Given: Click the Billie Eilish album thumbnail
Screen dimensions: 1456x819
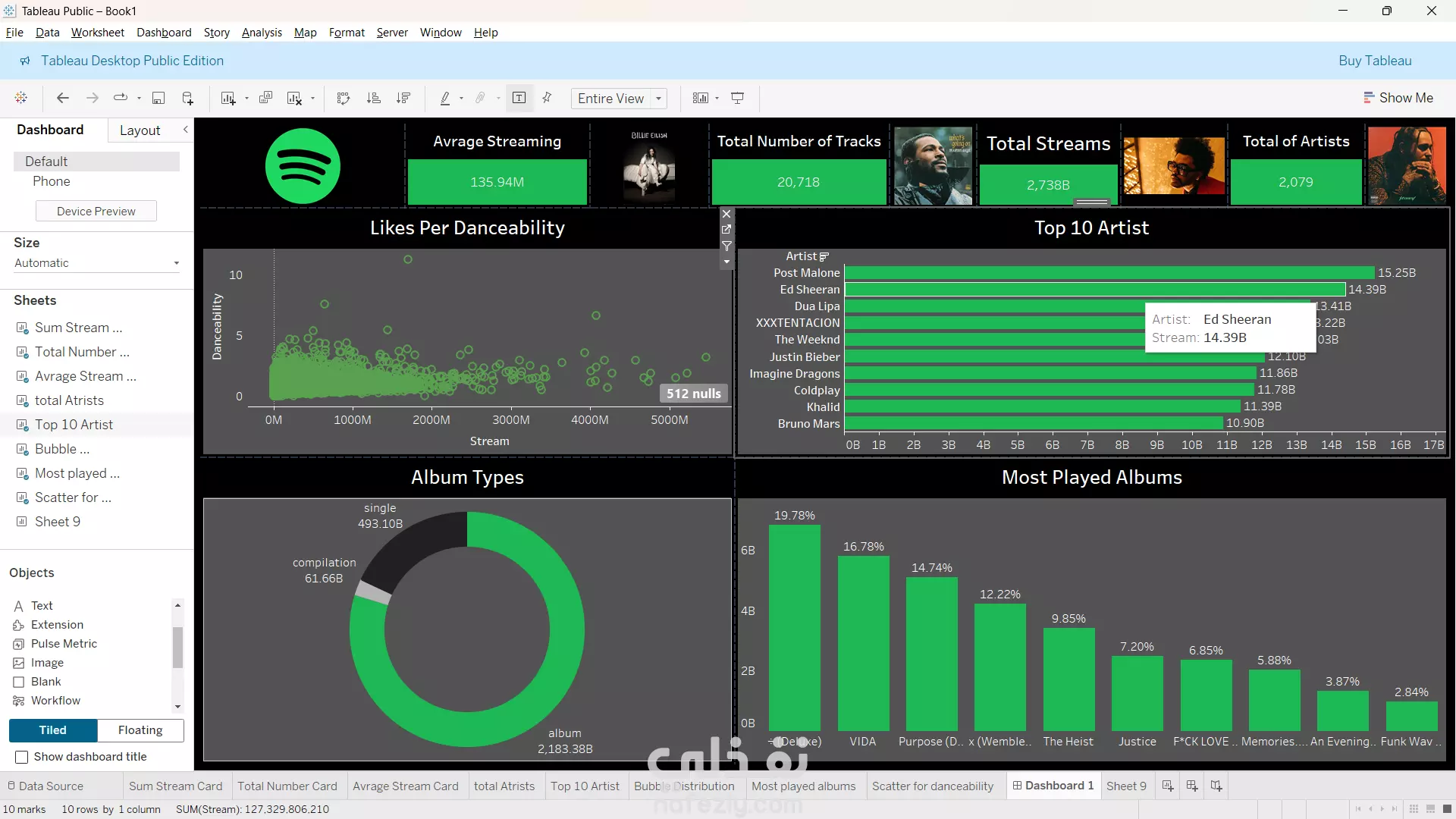Looking at the screenshot, I should [x=649, y=165].
